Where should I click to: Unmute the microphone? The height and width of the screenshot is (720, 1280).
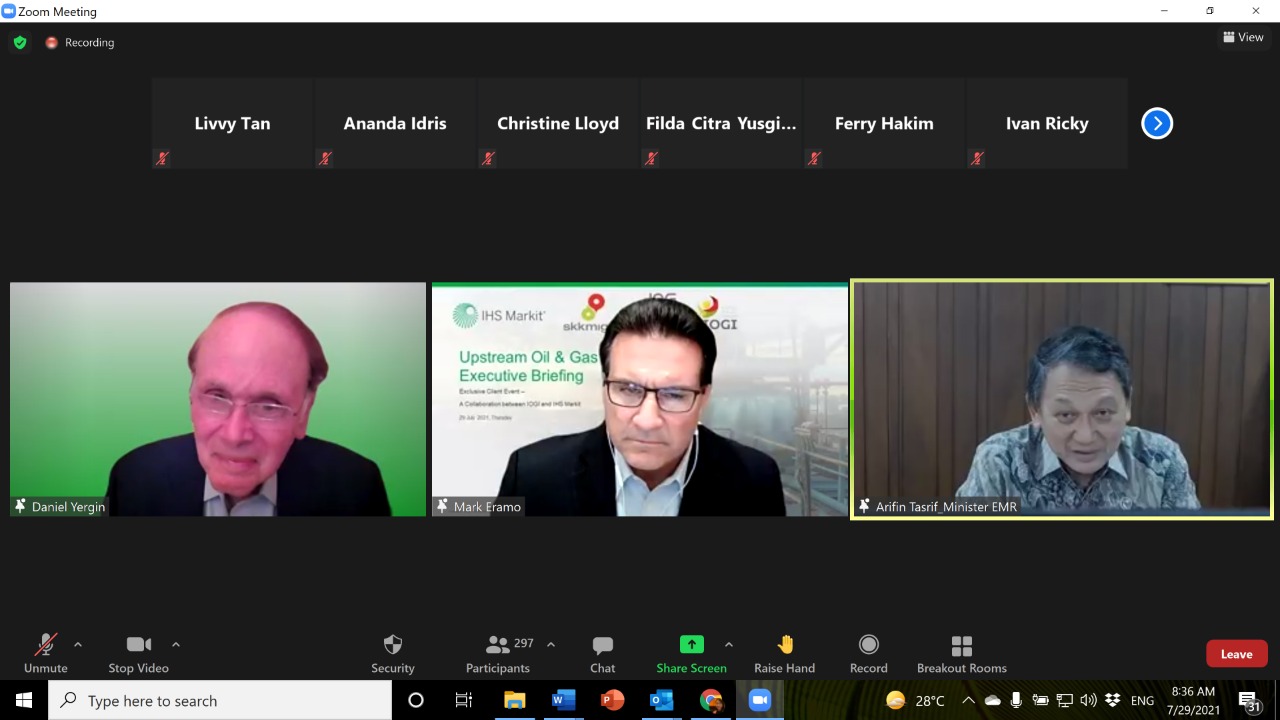pyautogui.click(x=46, y=654)
